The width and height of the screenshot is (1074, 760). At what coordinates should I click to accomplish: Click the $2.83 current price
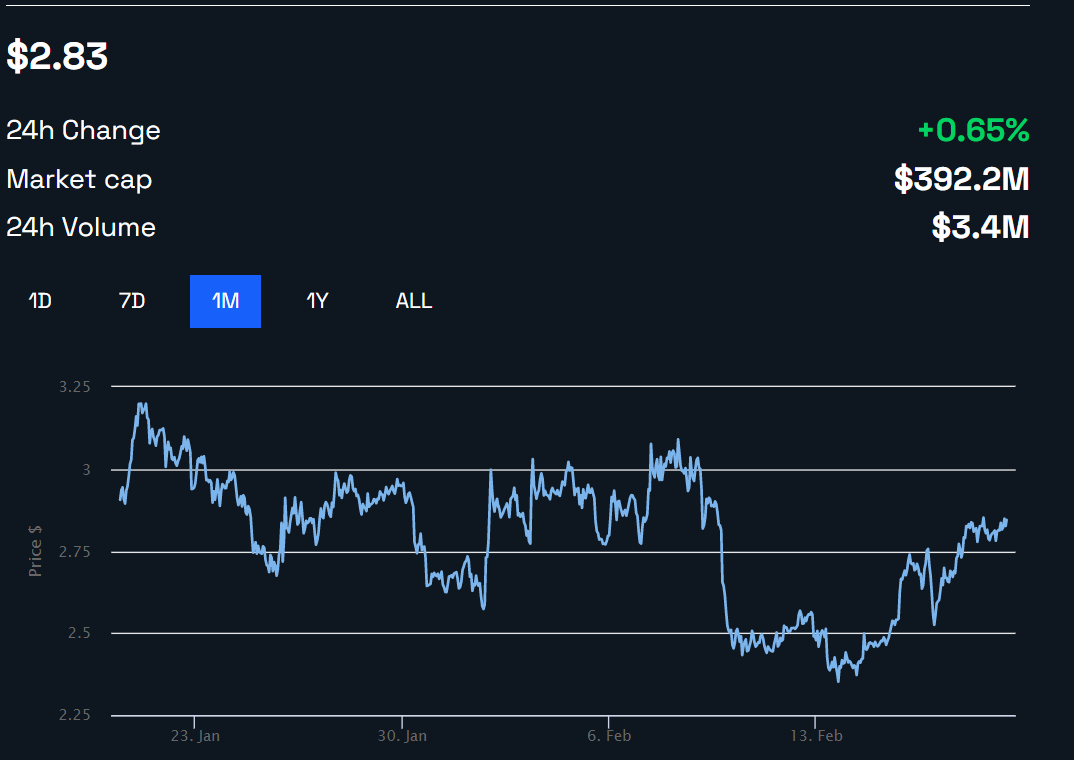point(57,56)
